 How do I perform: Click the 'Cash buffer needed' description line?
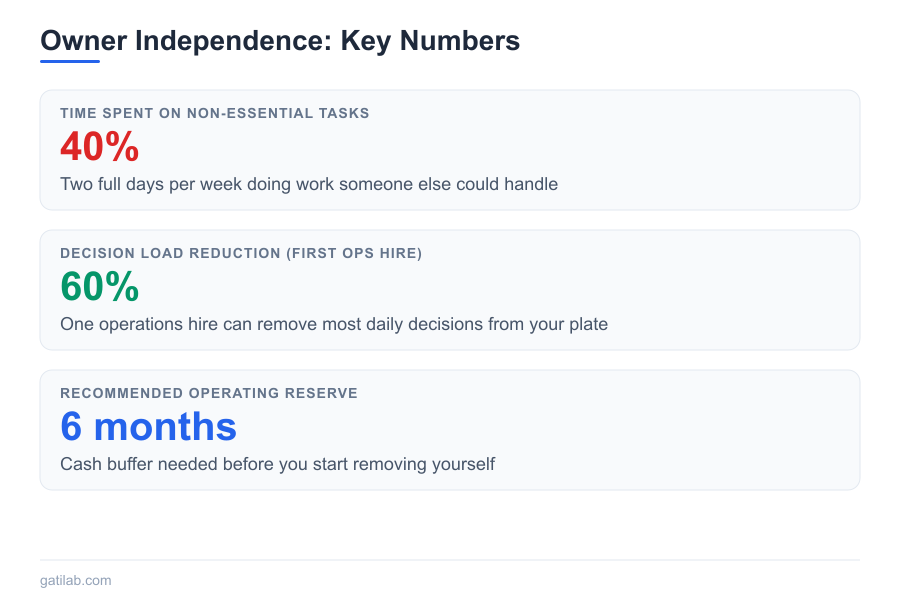coord(277,464)
